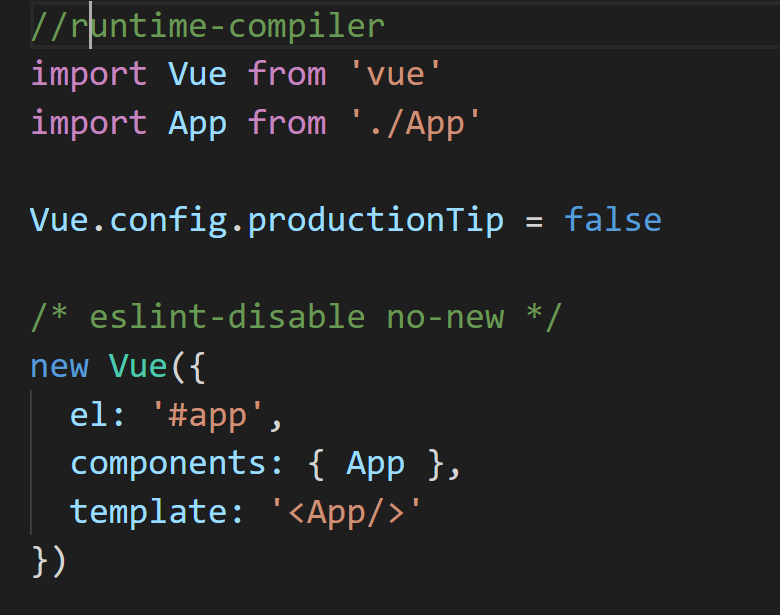Viewport: 780px width, 615px height.
Task: Click App identifier in second import line
Action: (x=197, y=123)
